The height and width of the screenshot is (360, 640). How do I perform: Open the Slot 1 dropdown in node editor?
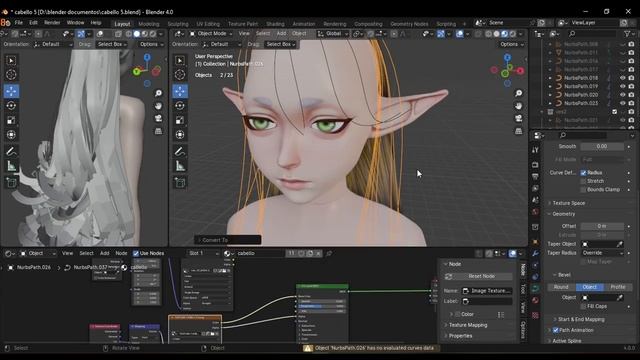[x=203, y=253]
